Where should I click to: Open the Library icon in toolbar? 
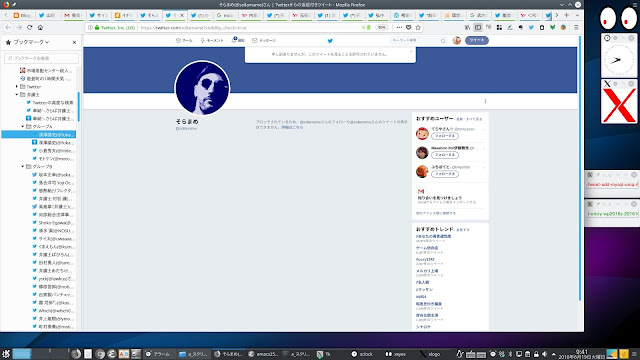click(x=467, y=27)
